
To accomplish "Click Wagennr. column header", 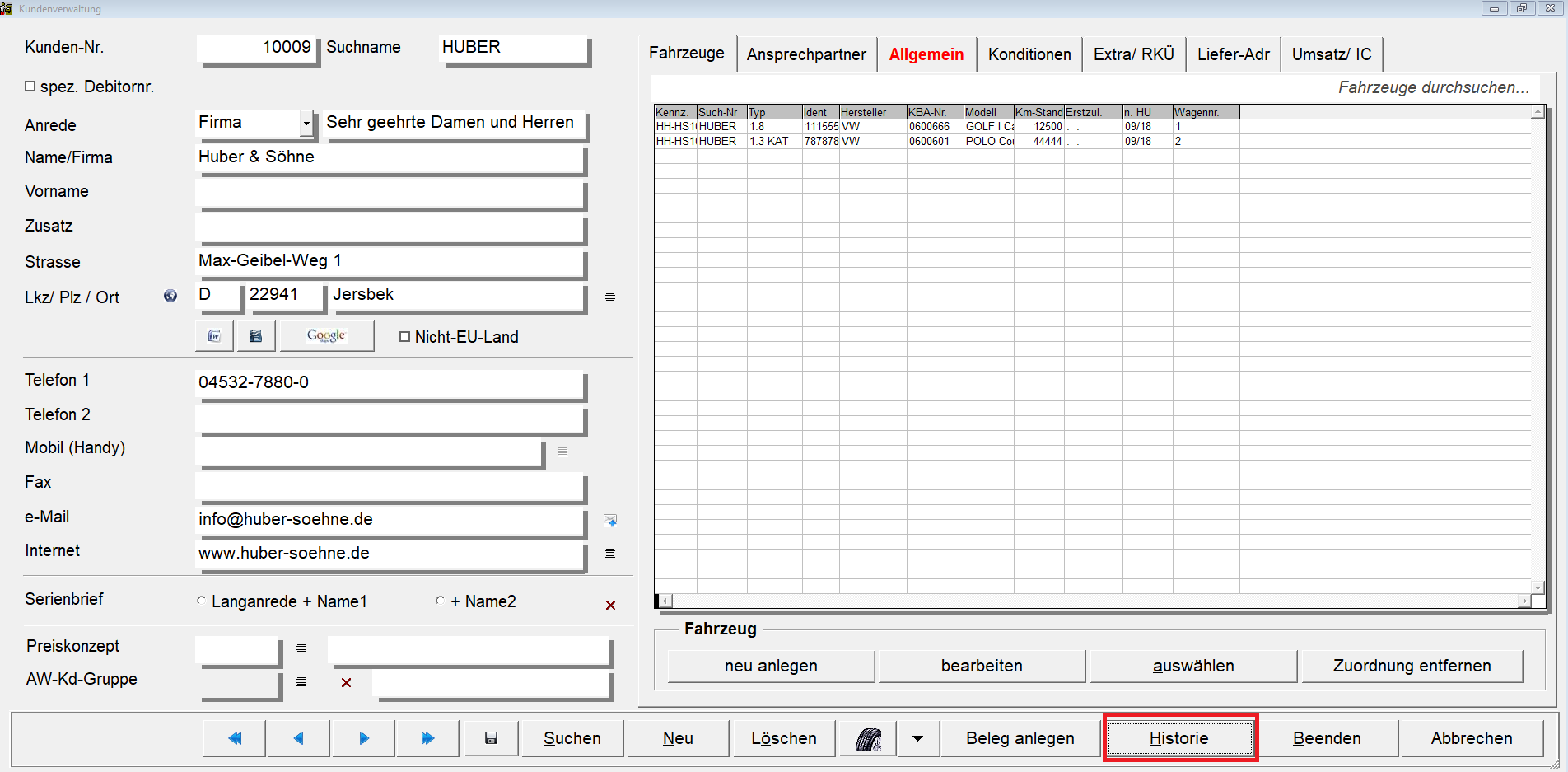I will point(1206,112).
